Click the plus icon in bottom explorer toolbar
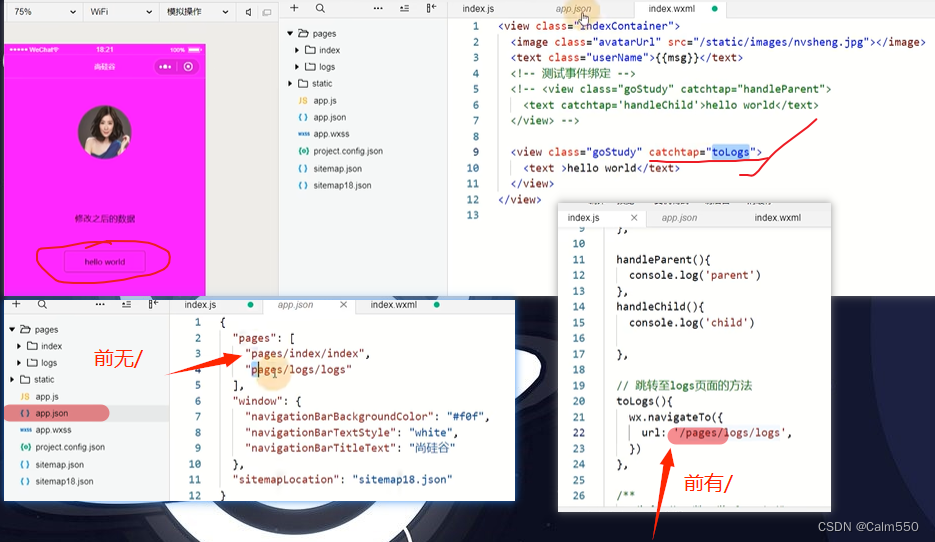 tap(16, 304)
